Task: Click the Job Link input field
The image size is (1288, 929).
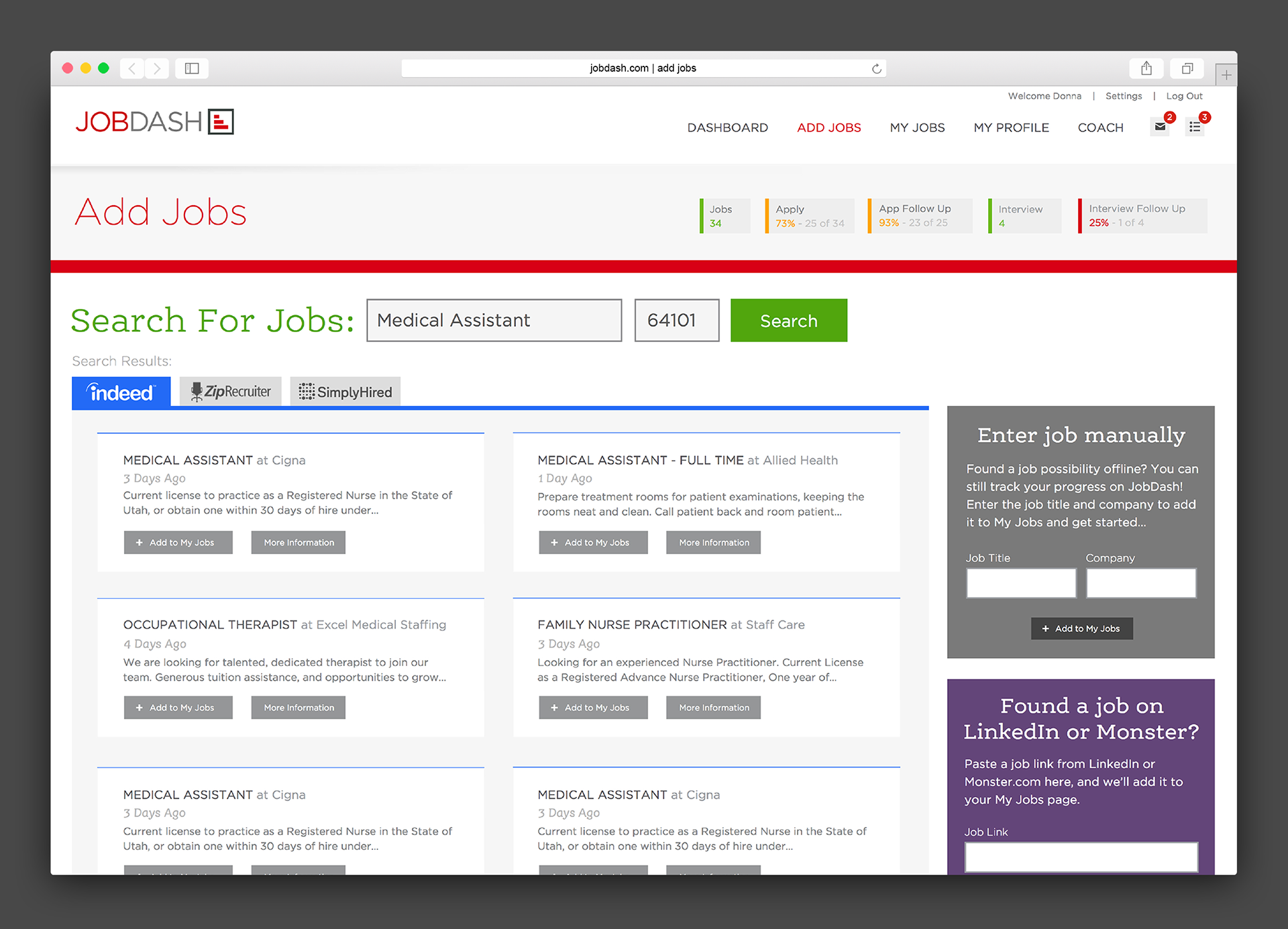Action: (x=1081, y=857)
